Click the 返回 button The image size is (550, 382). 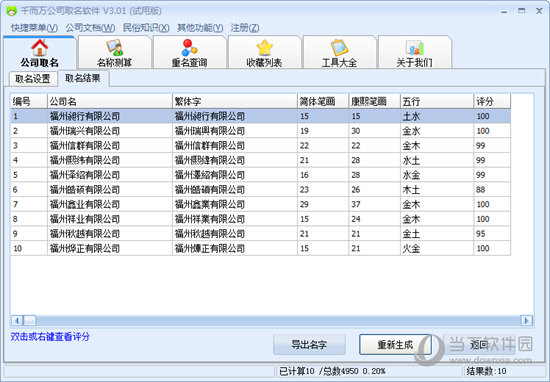point(479,344)
